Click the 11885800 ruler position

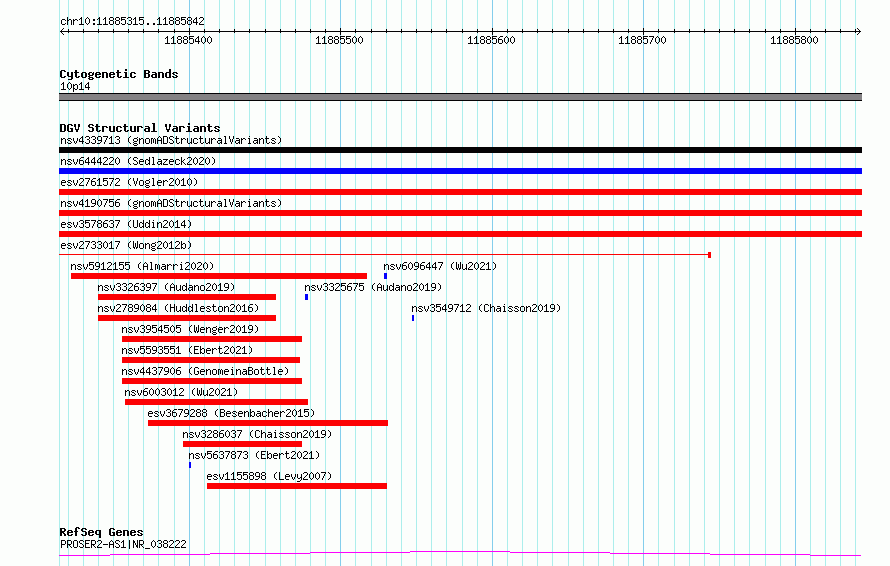tap(795, 40)
